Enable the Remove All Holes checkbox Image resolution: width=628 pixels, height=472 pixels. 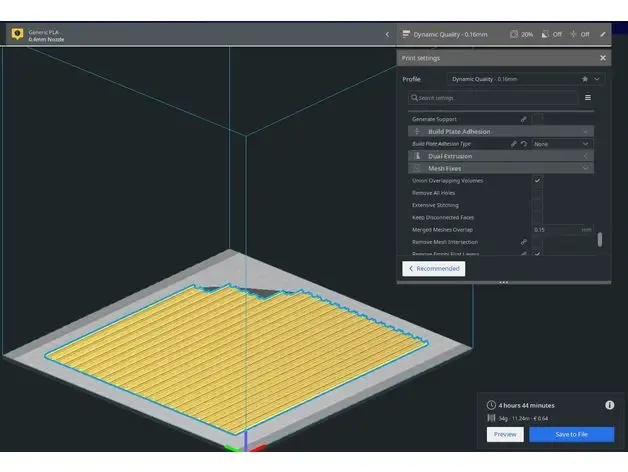coord(537,193)
